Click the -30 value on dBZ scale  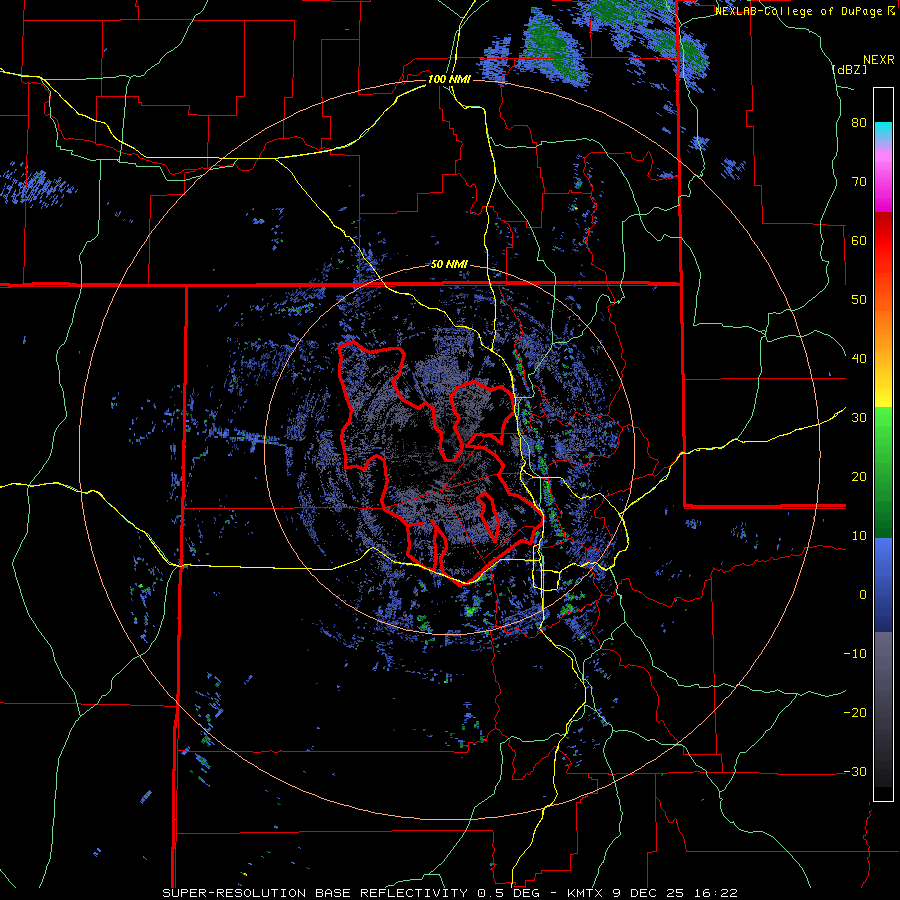coord(855,772)
